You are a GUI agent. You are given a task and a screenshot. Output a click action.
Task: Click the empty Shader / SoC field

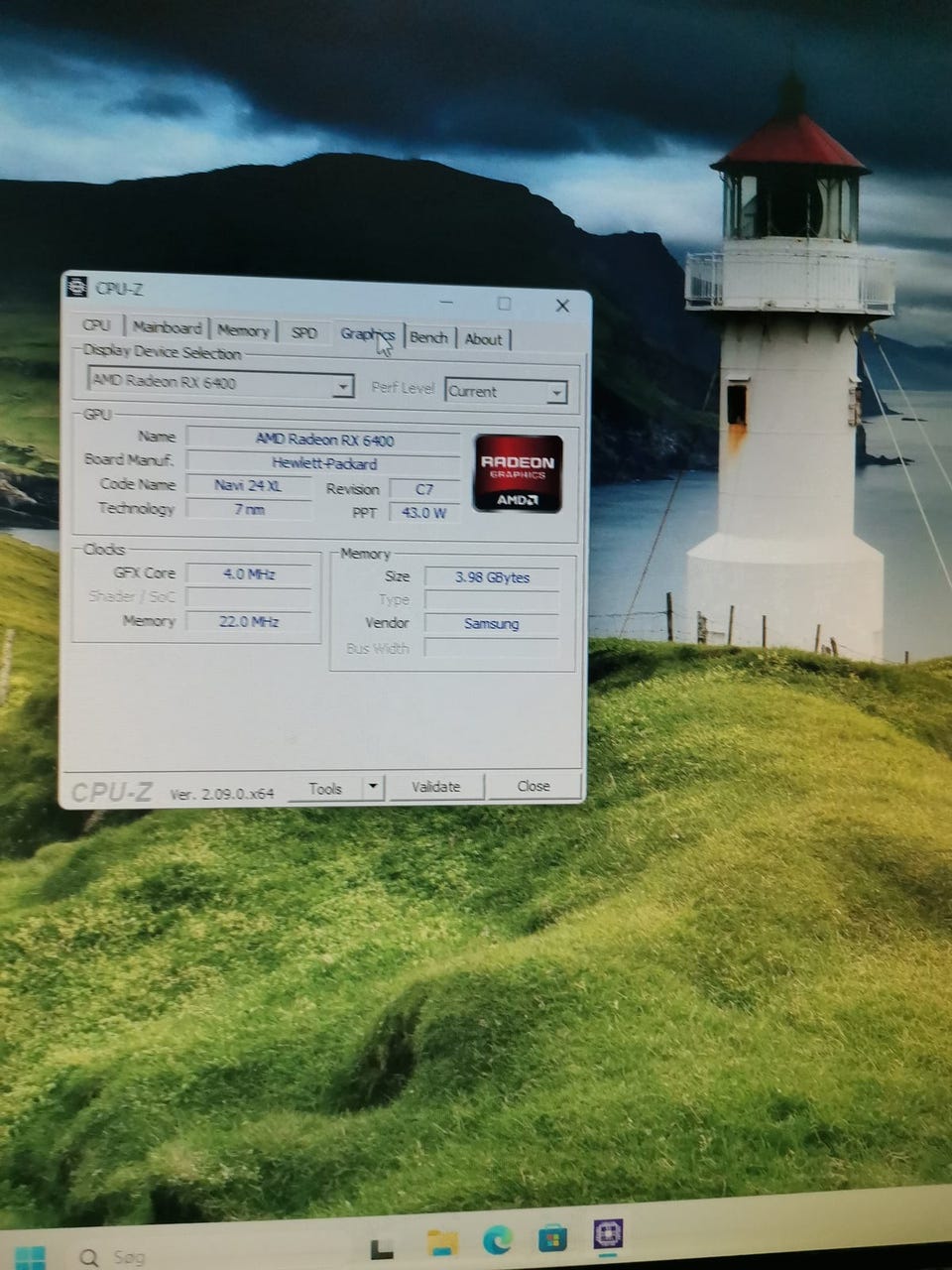pos(248,597)
